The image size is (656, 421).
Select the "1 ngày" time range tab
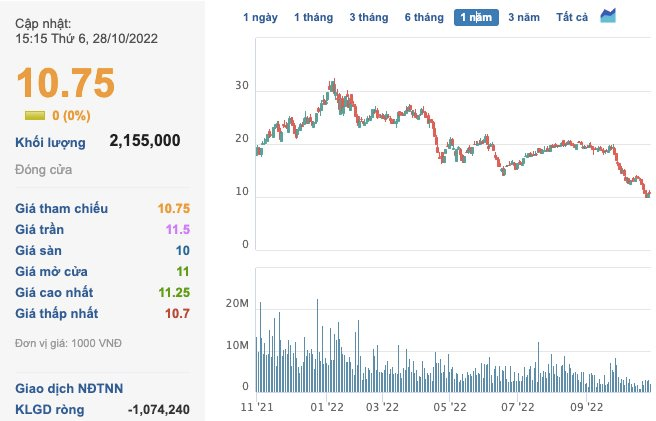pyautogui.click(x=261, y=17)
